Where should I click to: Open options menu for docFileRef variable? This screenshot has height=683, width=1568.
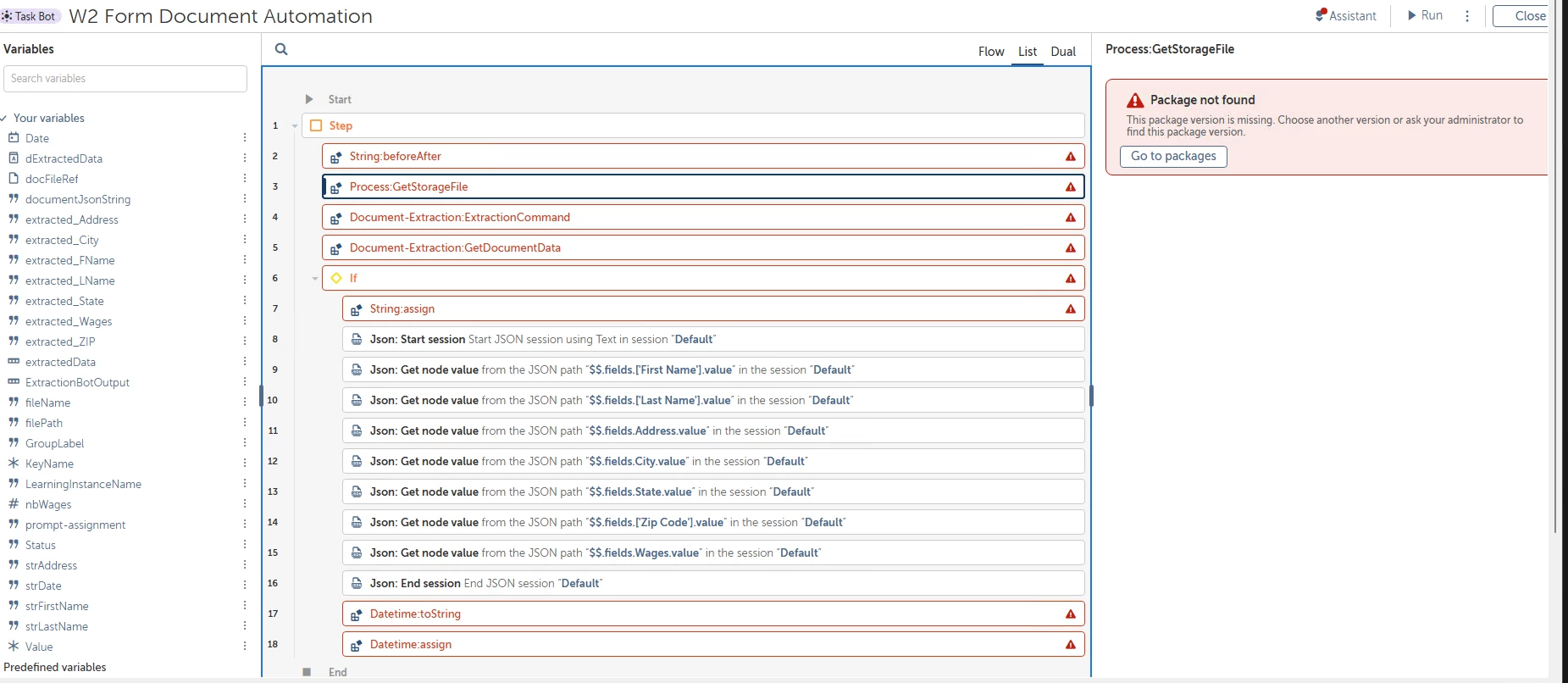tap(245, 178)
